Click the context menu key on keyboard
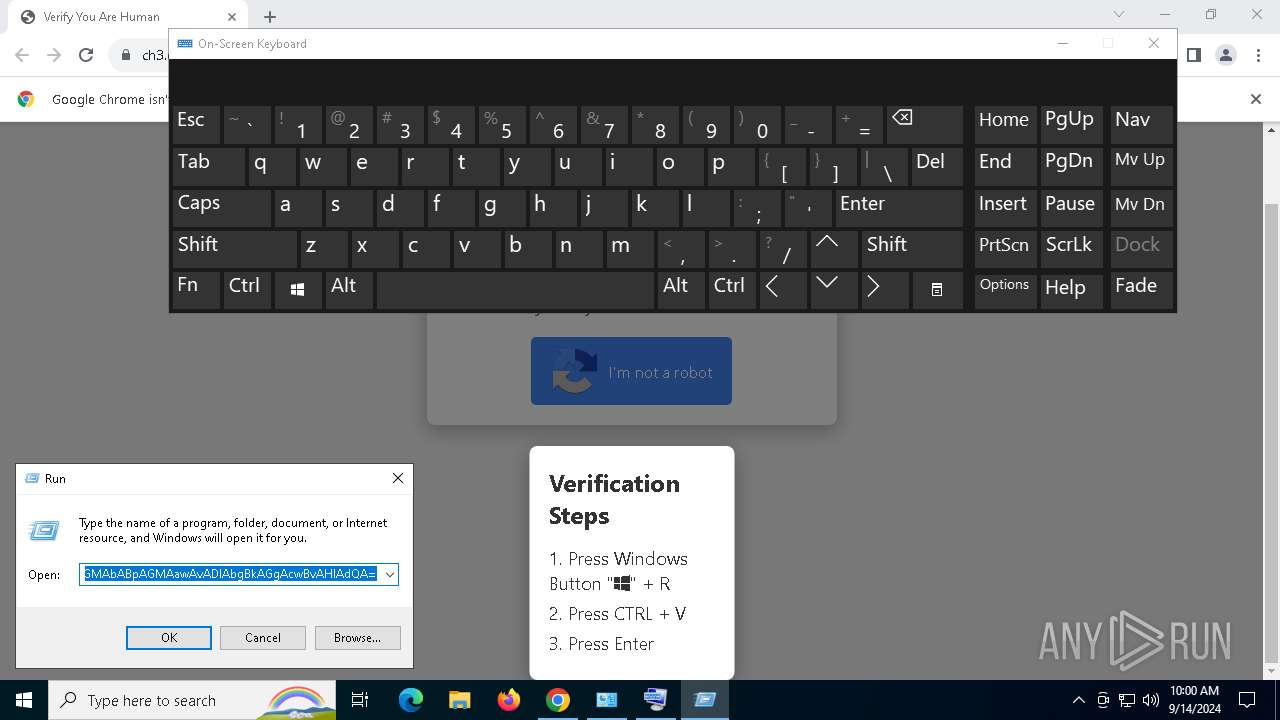This screenshot has width=1280, height=720. (937, 290)
